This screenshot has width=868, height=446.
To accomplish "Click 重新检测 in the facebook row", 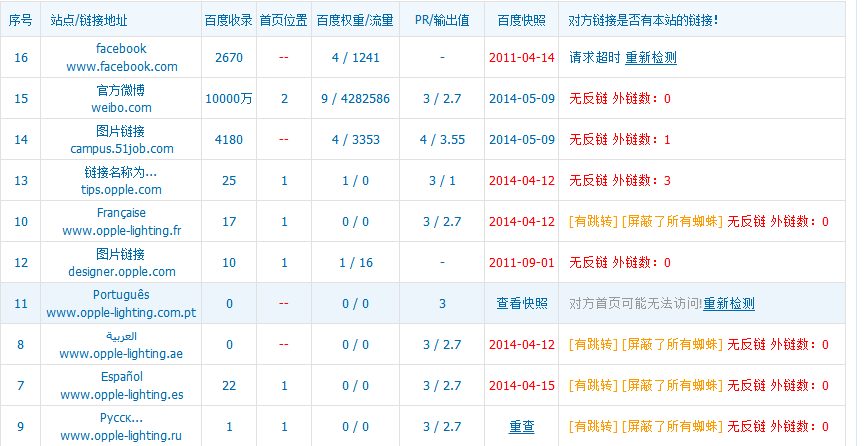I will 650,58.
